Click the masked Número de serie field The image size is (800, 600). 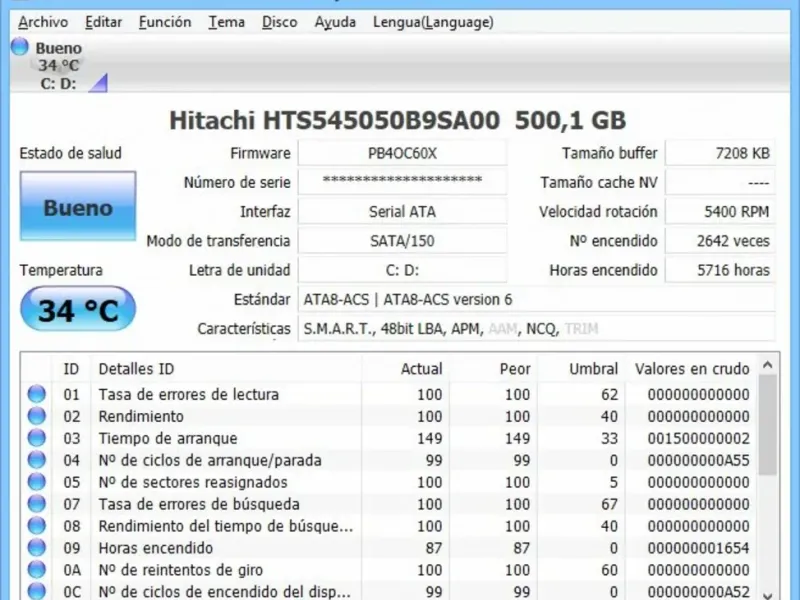click(x=403, y=182)
